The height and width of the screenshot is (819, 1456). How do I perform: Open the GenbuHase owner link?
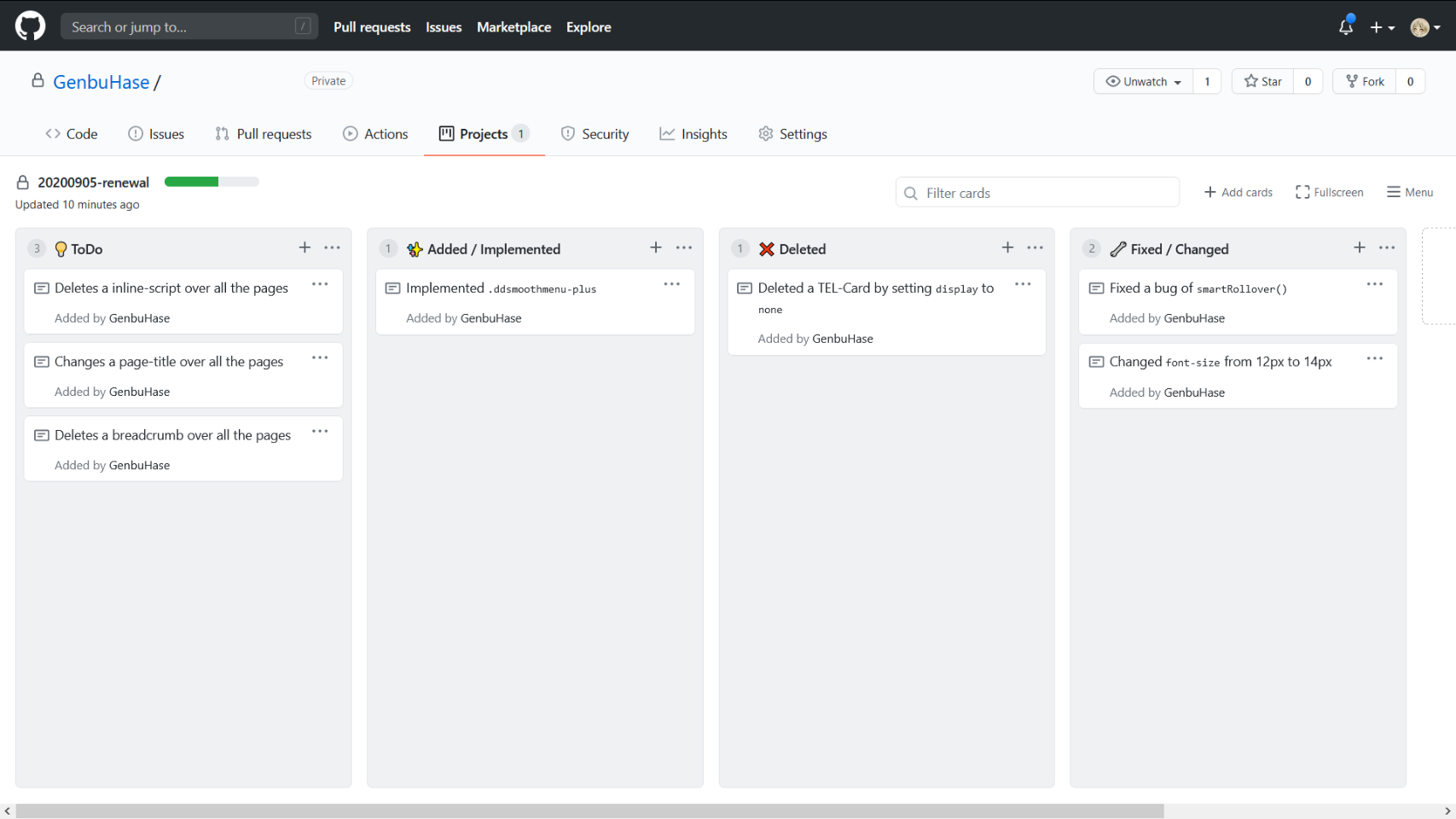click(x=101, y=82)
